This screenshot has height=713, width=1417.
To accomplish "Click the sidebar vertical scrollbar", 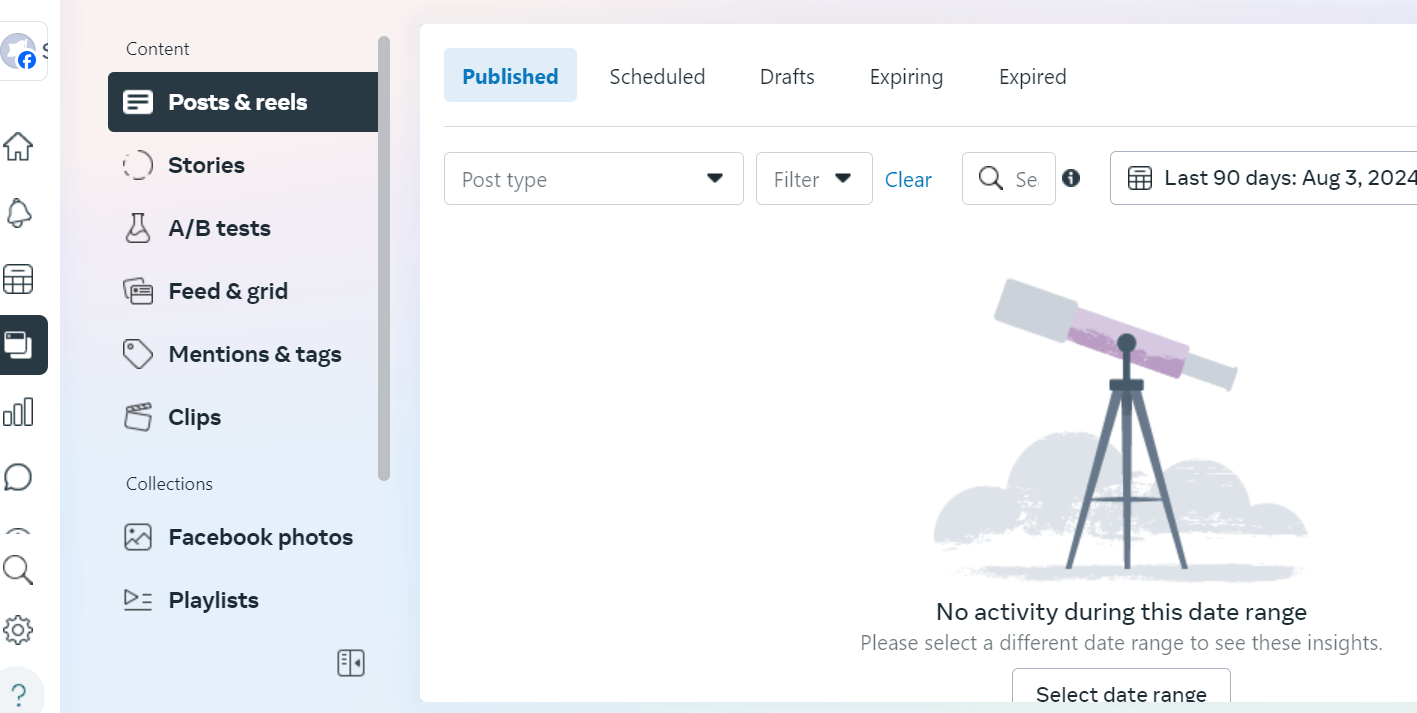I will (384, 258).
